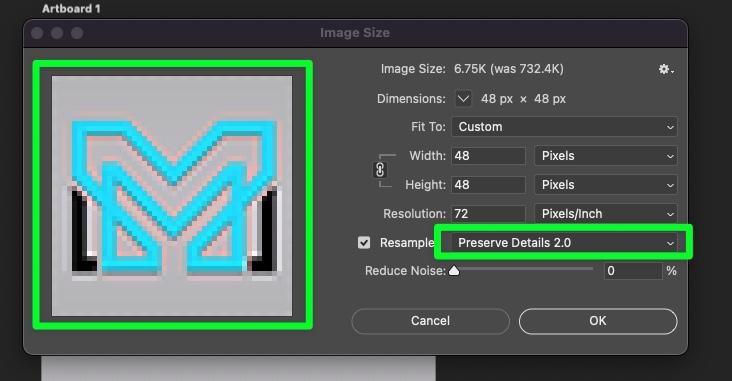Click the Dimensions unit chevron icon

[x=463, y=99]
